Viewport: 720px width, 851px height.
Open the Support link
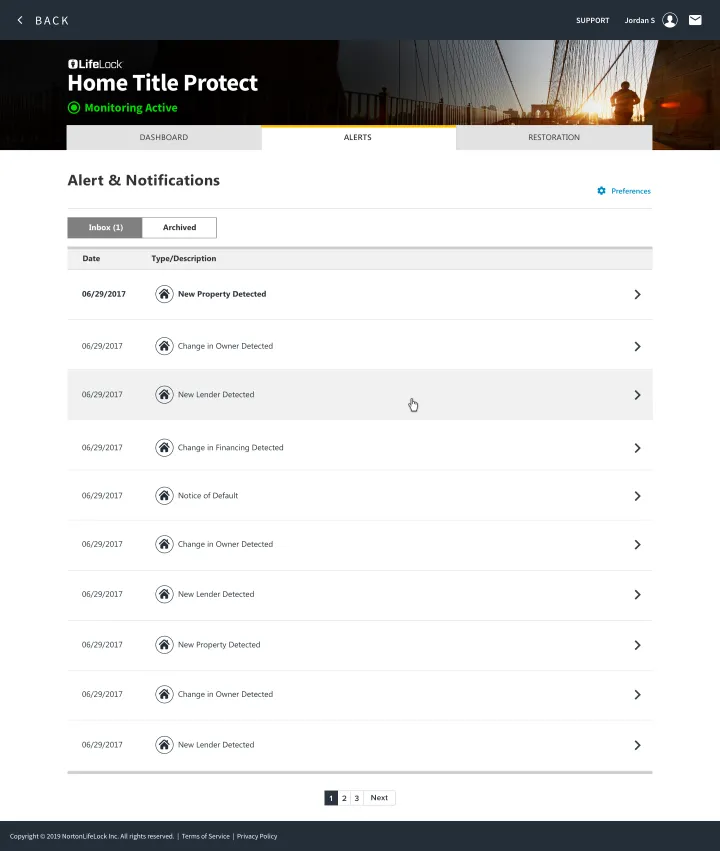[x=592, y=20]
